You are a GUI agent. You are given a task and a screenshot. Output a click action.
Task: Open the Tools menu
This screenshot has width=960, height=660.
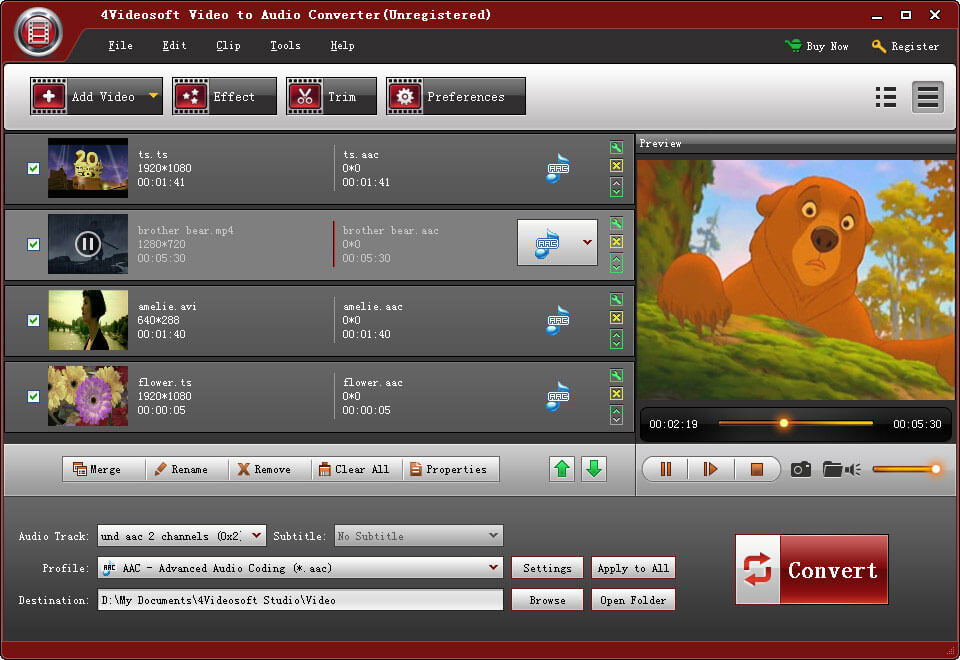pos(285,46)
